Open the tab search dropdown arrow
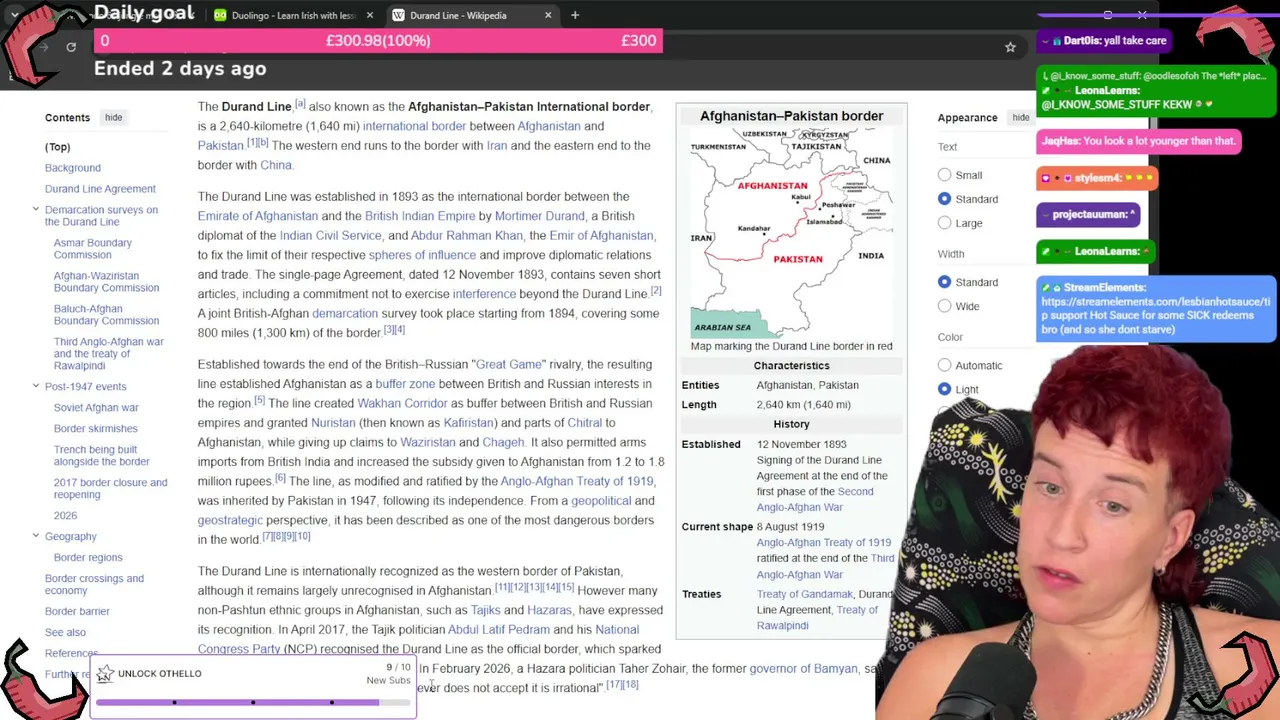This screenshot has height=720, width=1280. 14,15
